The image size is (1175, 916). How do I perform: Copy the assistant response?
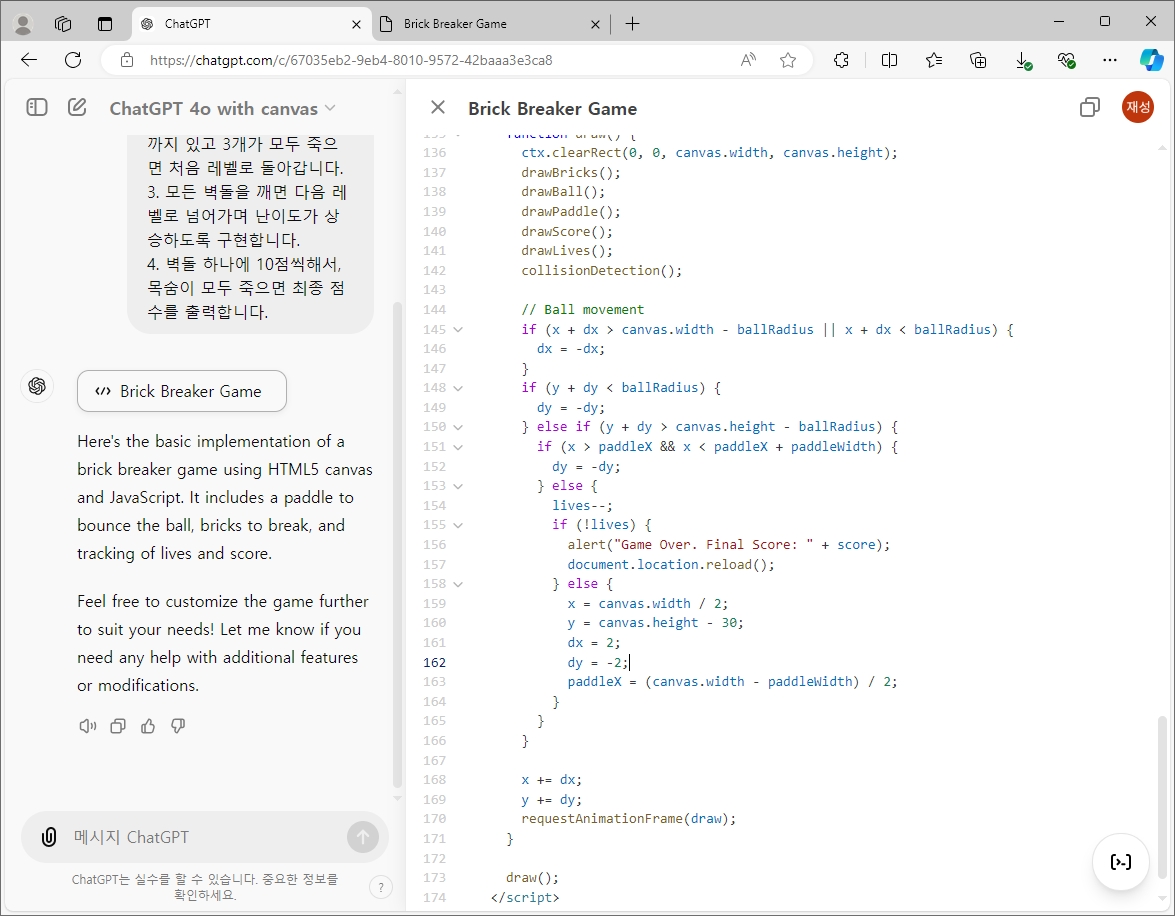tap(118, 726)
